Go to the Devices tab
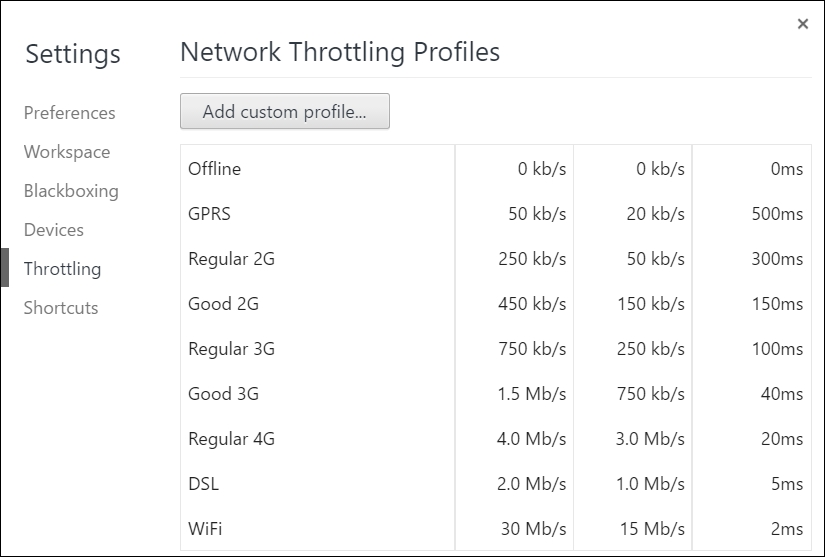 click(54, 229)
